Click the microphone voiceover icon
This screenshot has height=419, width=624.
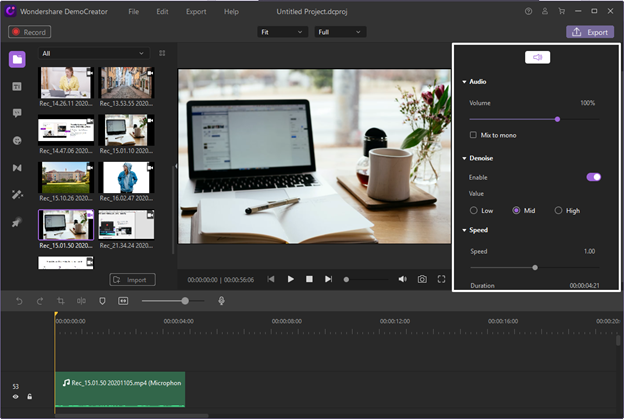pos(221,300)
